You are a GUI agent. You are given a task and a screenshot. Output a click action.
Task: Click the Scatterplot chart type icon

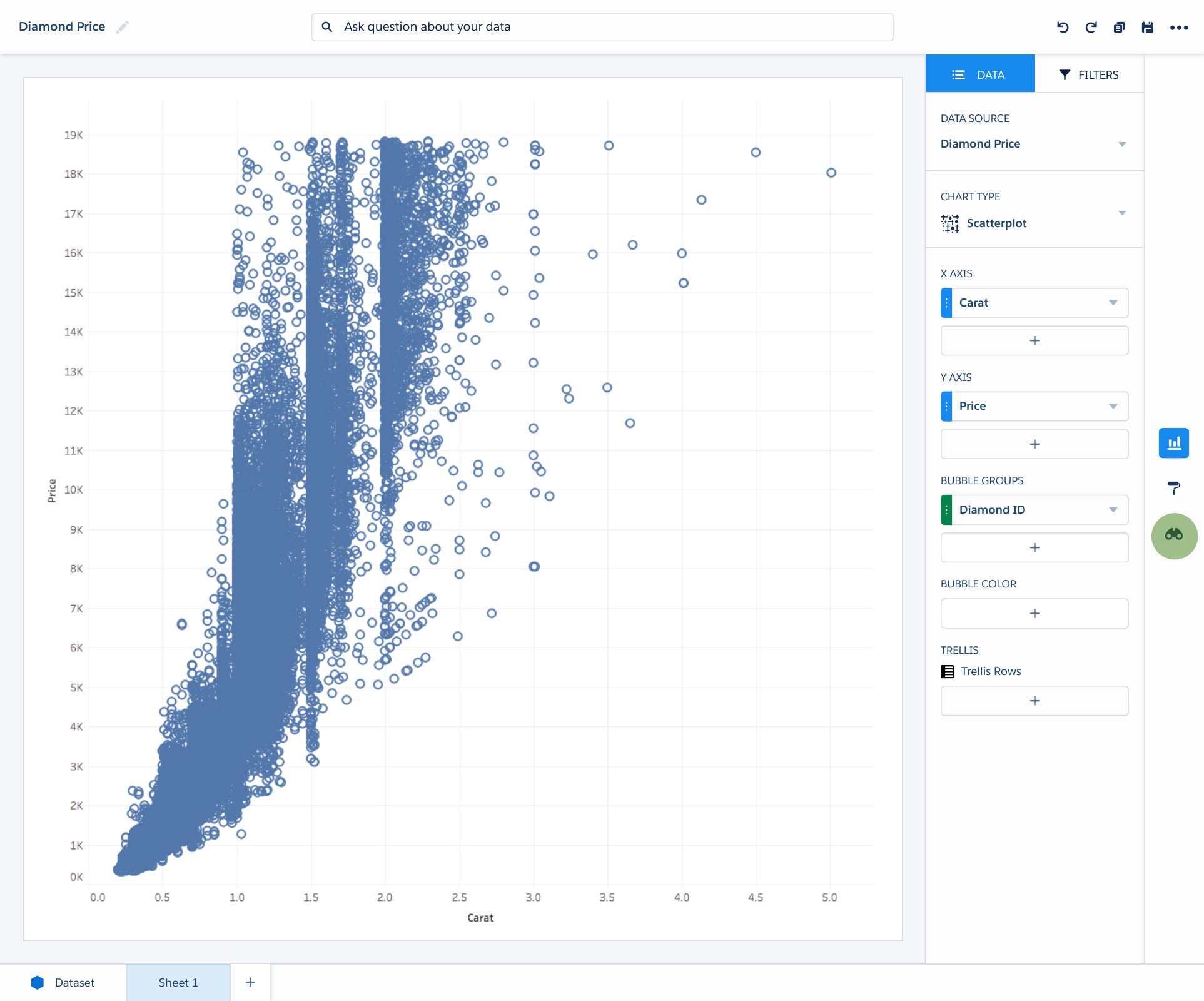coord(950,223)
